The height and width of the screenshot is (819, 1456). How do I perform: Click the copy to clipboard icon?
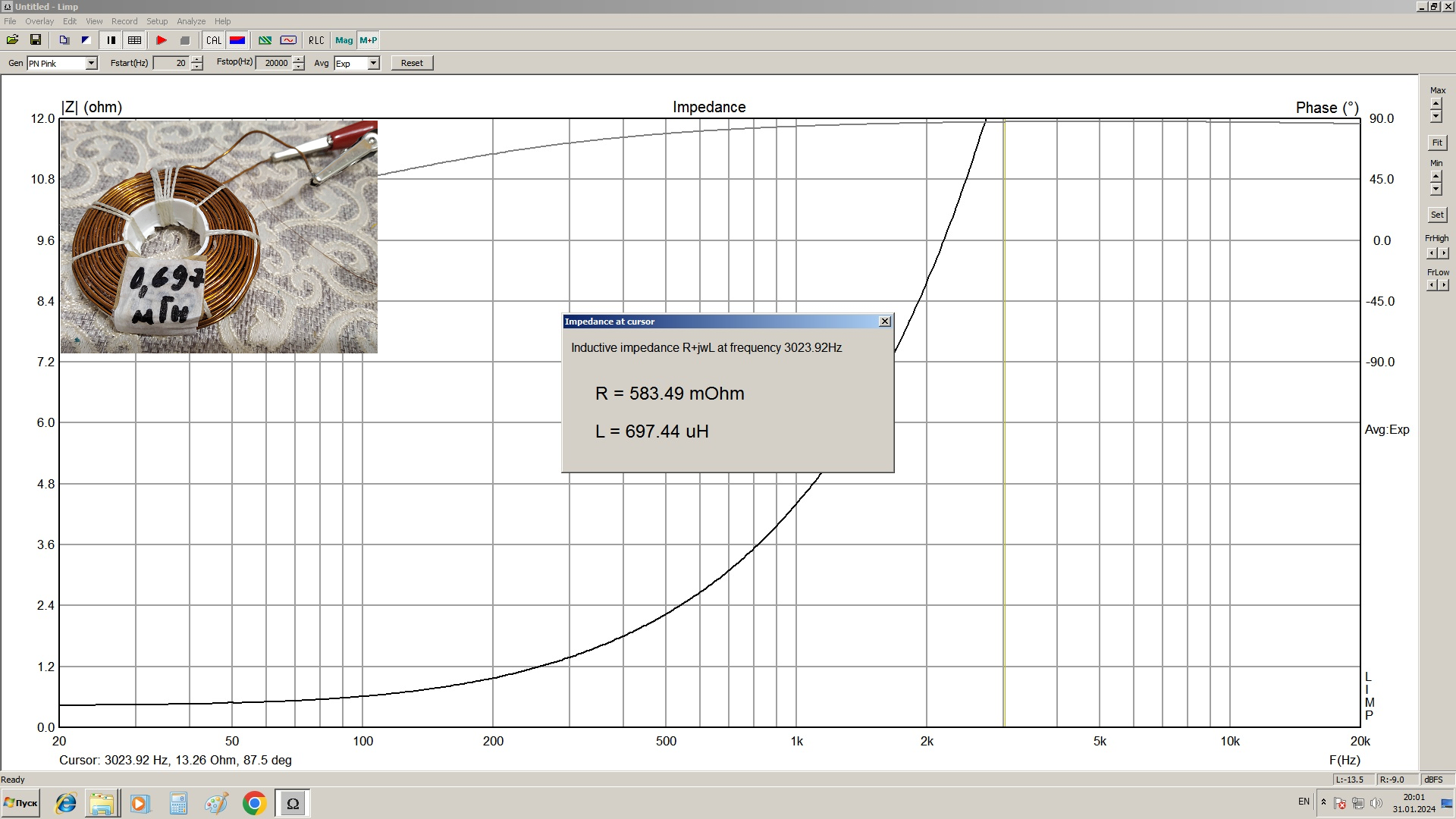(x=64, y=40)
